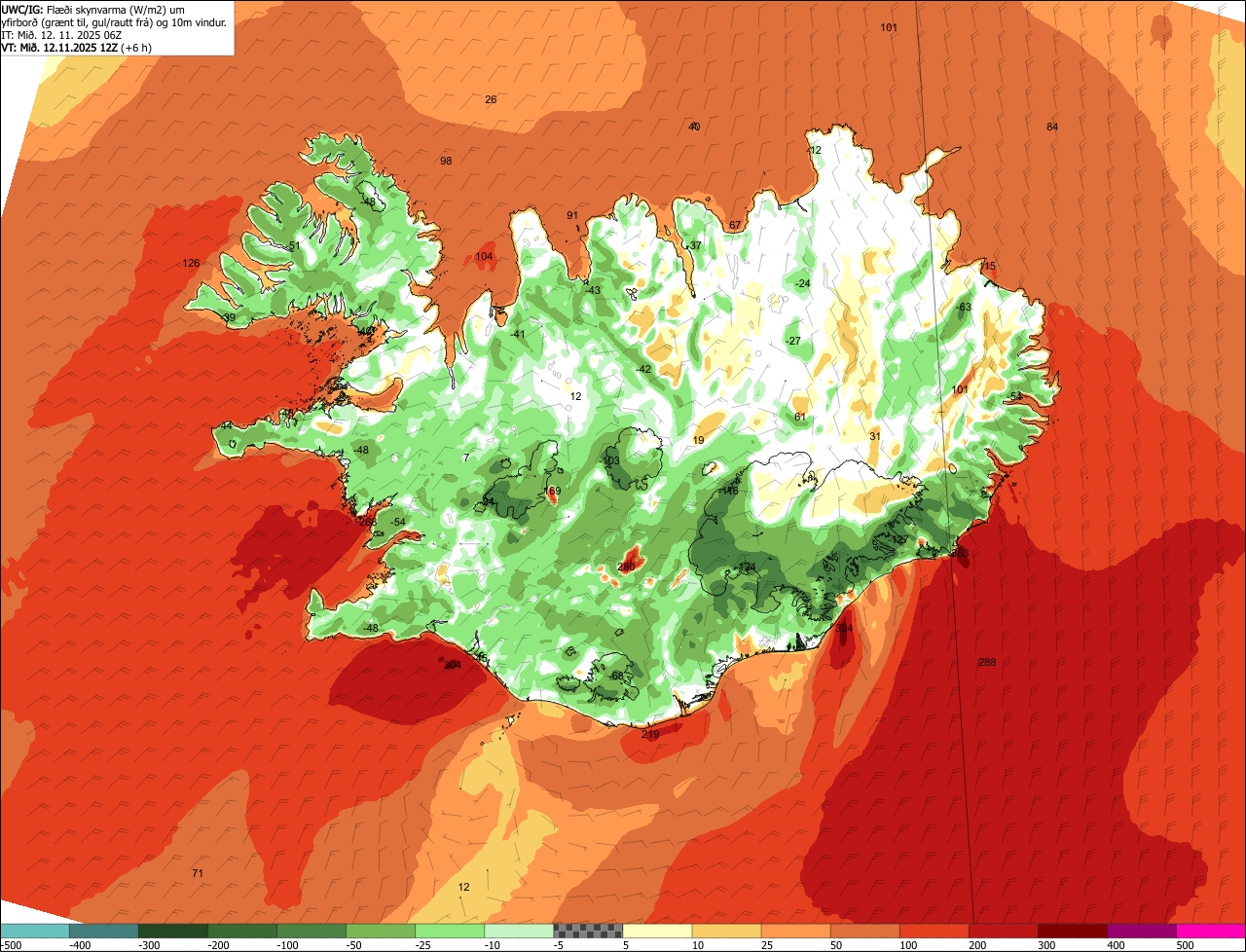Viewport: 1246px width, 952px height.
Task: Click the '40' value north of Iceland
Action: coord(694,127)
